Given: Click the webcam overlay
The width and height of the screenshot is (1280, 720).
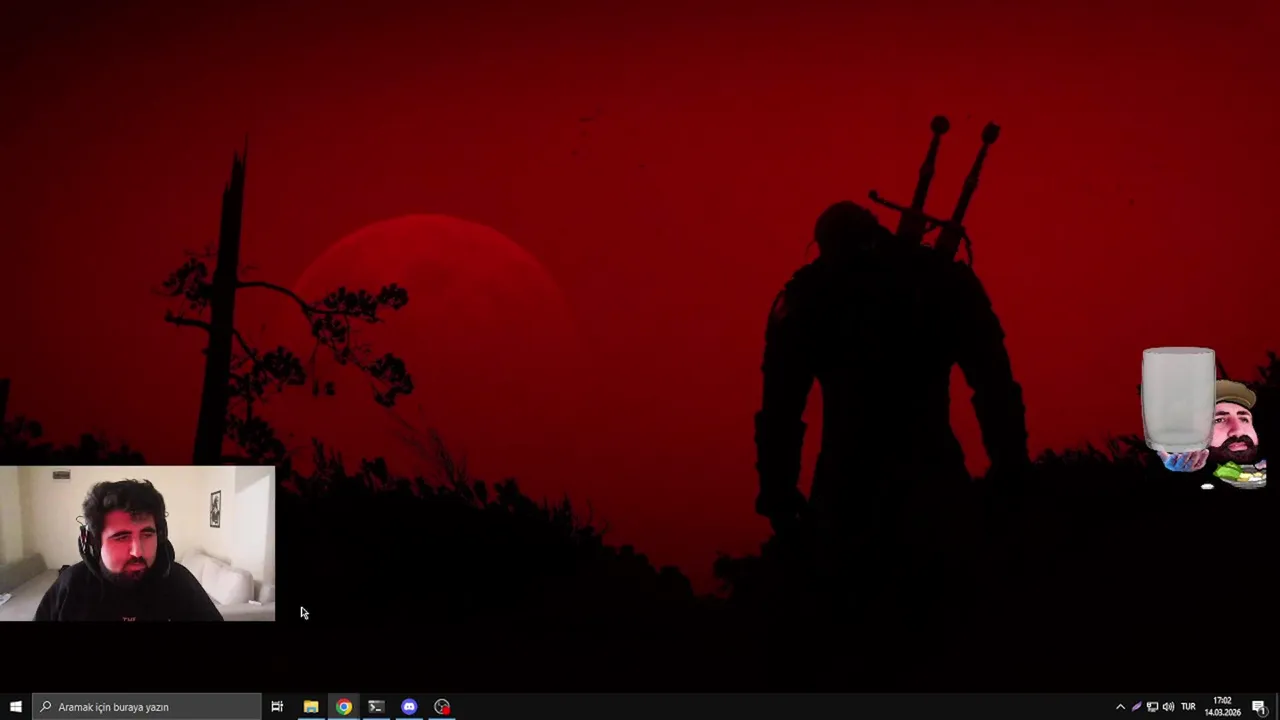Looking at the screenshot, I should point(137,544).
